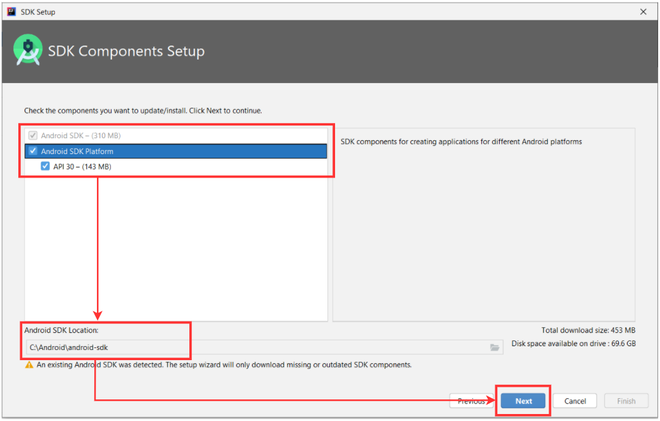Click the SDK Components Setup heading
This screenshot has height=421, width=660.
pyautogui.click(x=126, y=51)
